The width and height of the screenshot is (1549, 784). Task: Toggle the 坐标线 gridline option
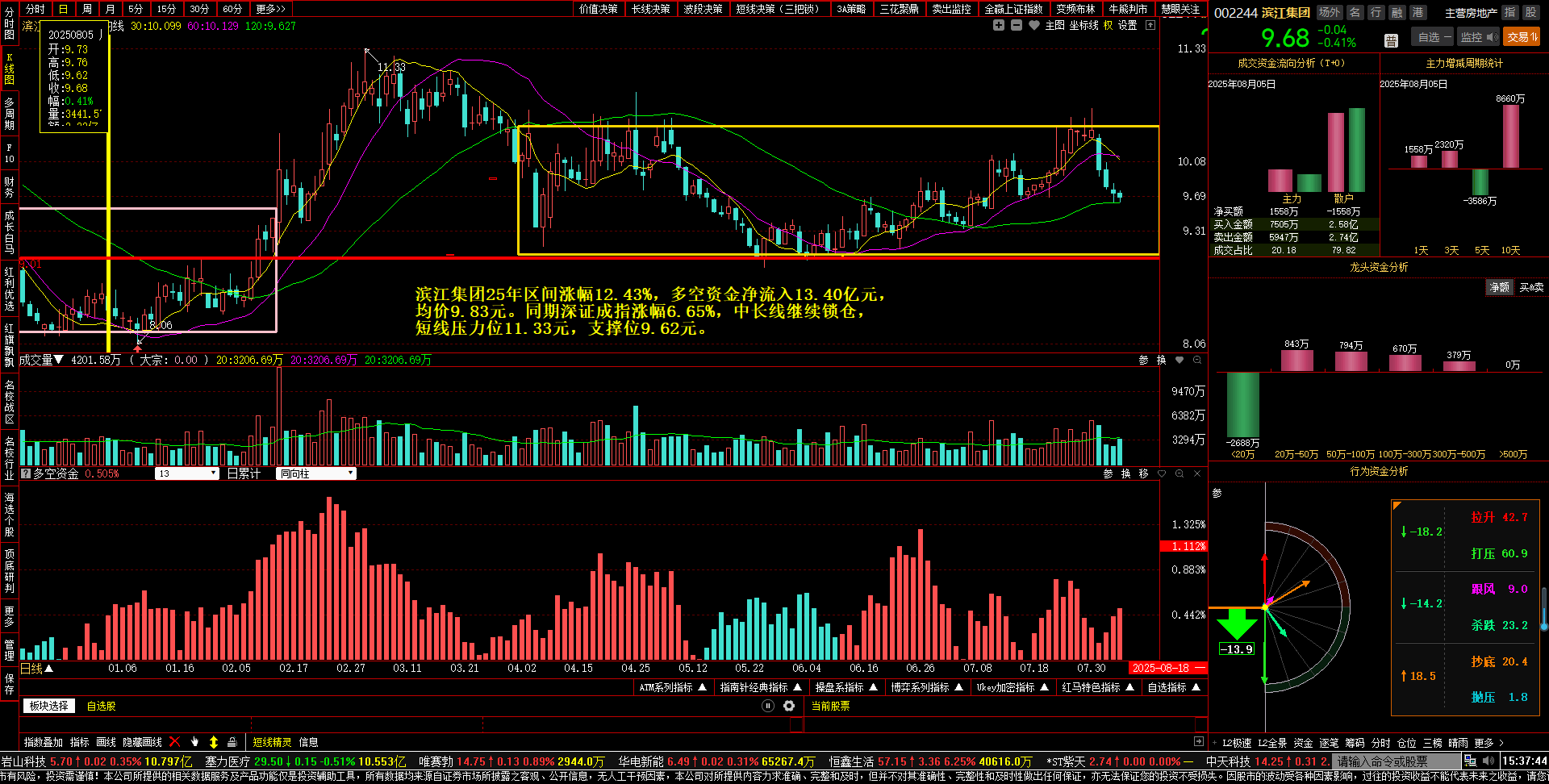pyautogui.click(x=1084, y=25)
